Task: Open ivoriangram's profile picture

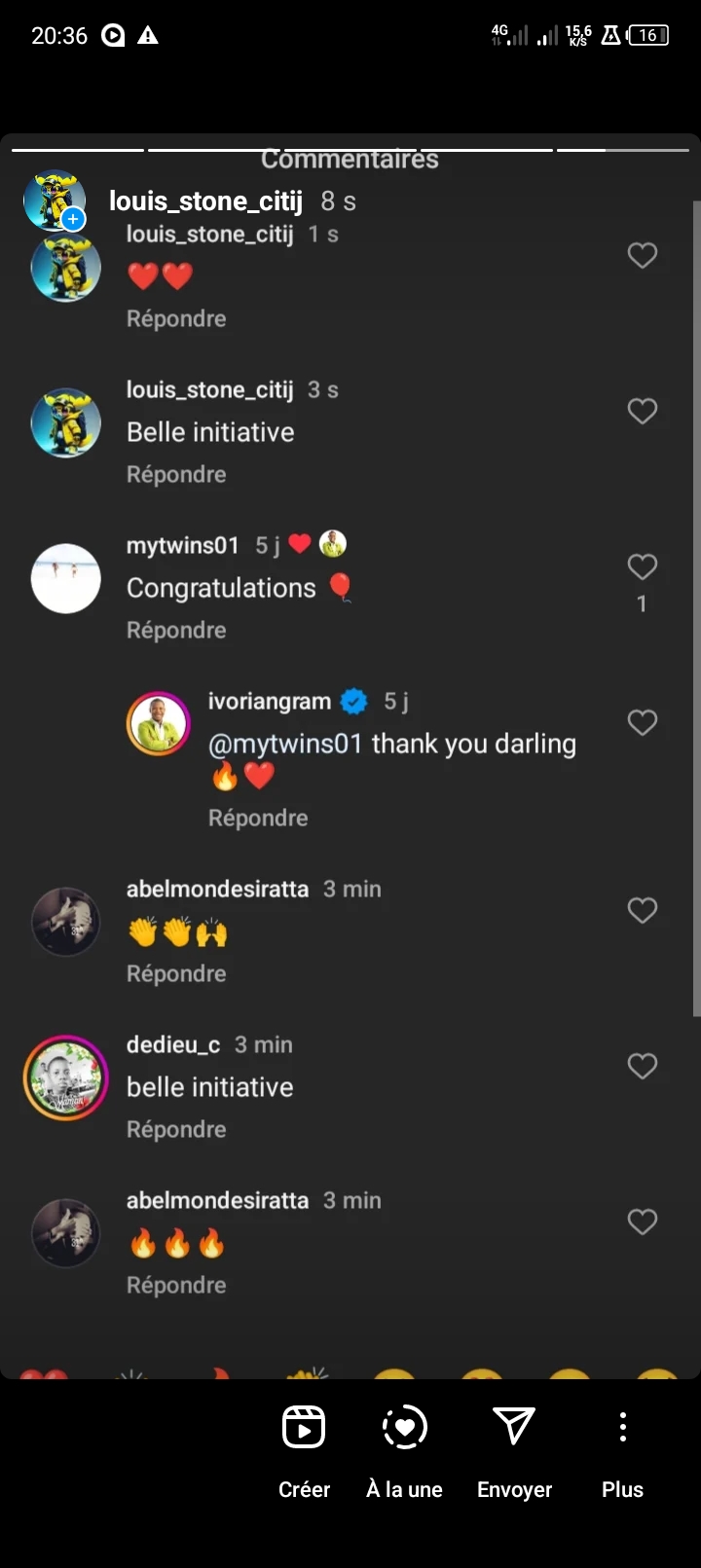Action: coord(158,724)
